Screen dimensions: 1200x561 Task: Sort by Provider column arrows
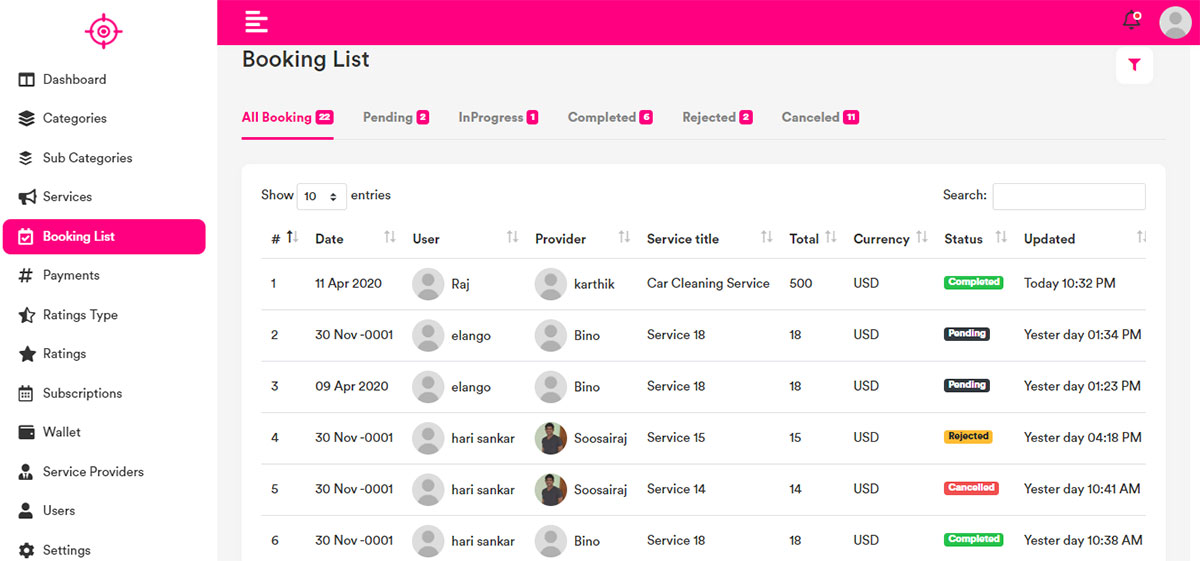(x=624, y=238)
